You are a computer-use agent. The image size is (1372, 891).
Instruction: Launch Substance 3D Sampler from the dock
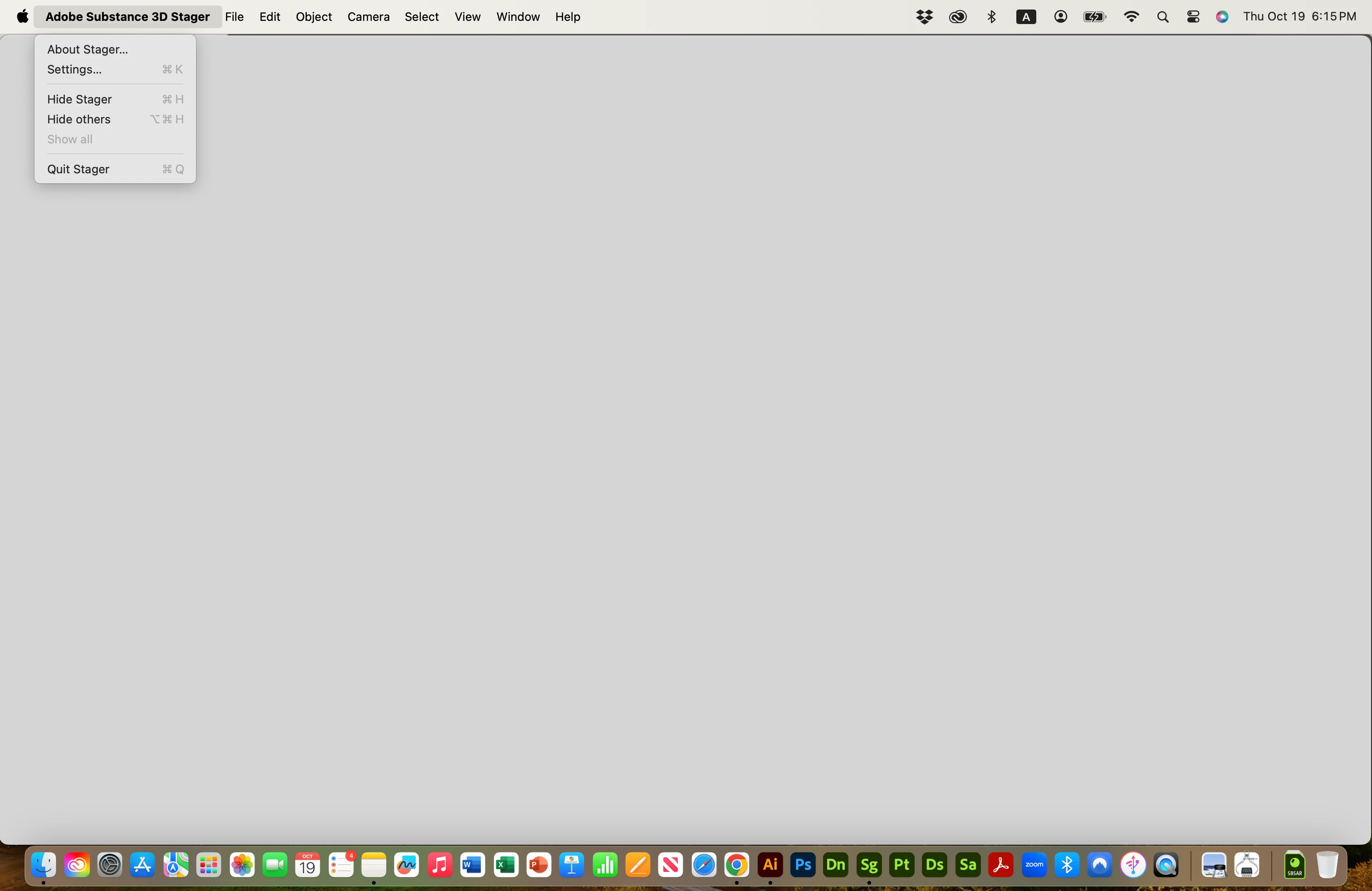point(968,865)
